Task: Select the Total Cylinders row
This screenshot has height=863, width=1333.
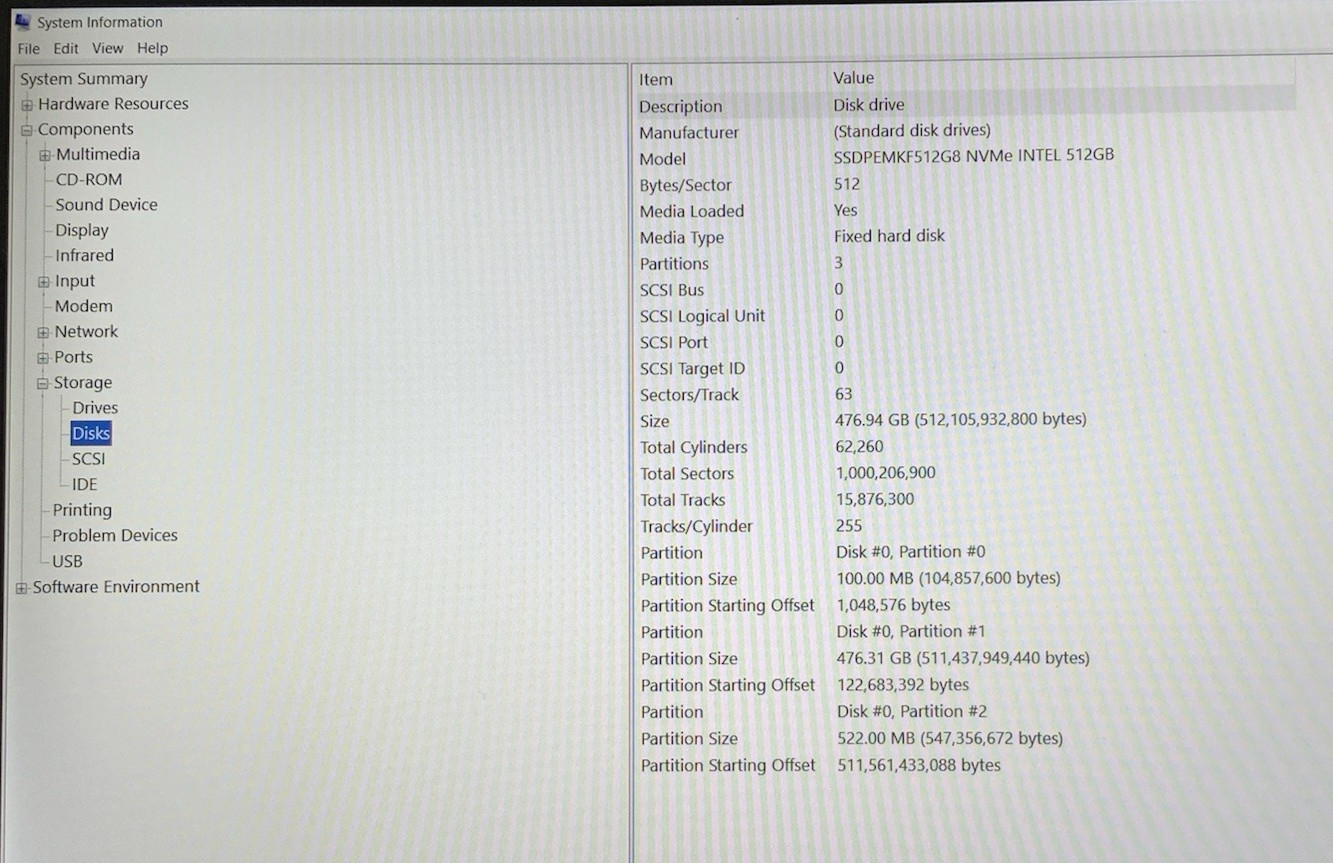Action: [966, 447]
